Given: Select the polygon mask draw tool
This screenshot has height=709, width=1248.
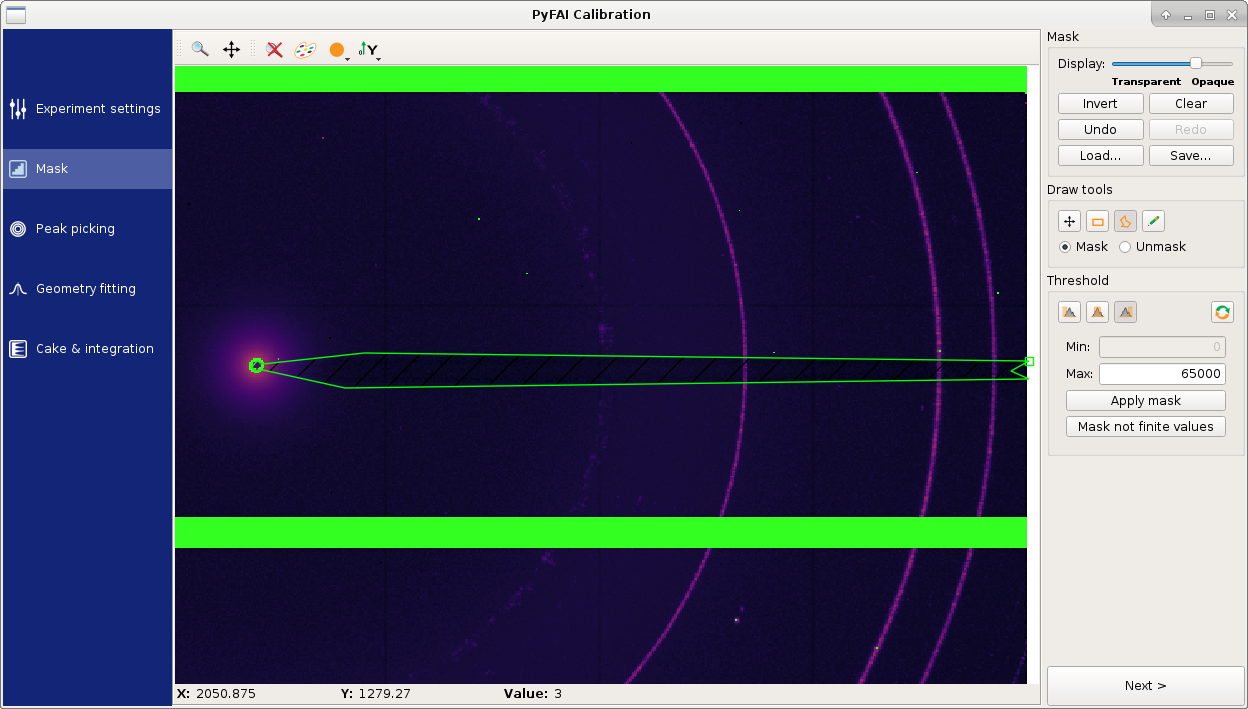Looking at the screenshot, I should click(x=1125, y=222).
